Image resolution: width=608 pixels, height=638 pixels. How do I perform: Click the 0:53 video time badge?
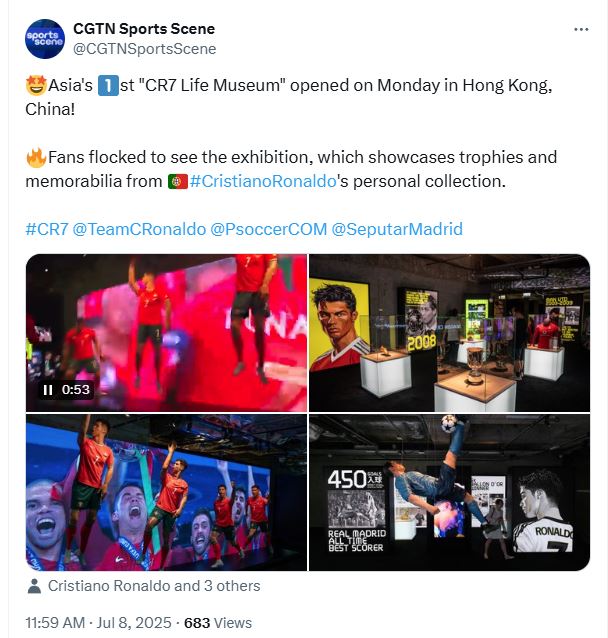coord(75,390)
